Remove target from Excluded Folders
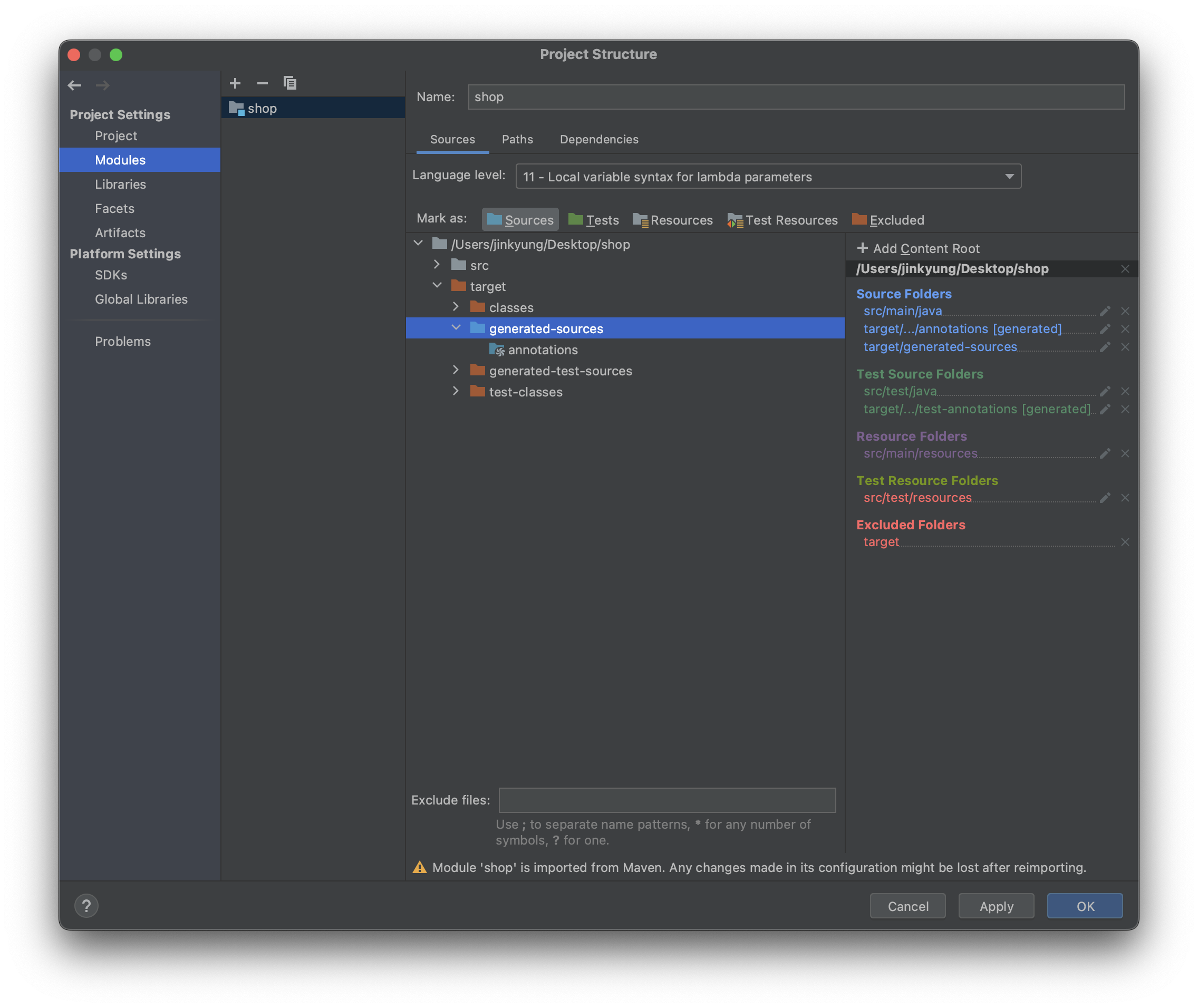 coord(1125,542)
